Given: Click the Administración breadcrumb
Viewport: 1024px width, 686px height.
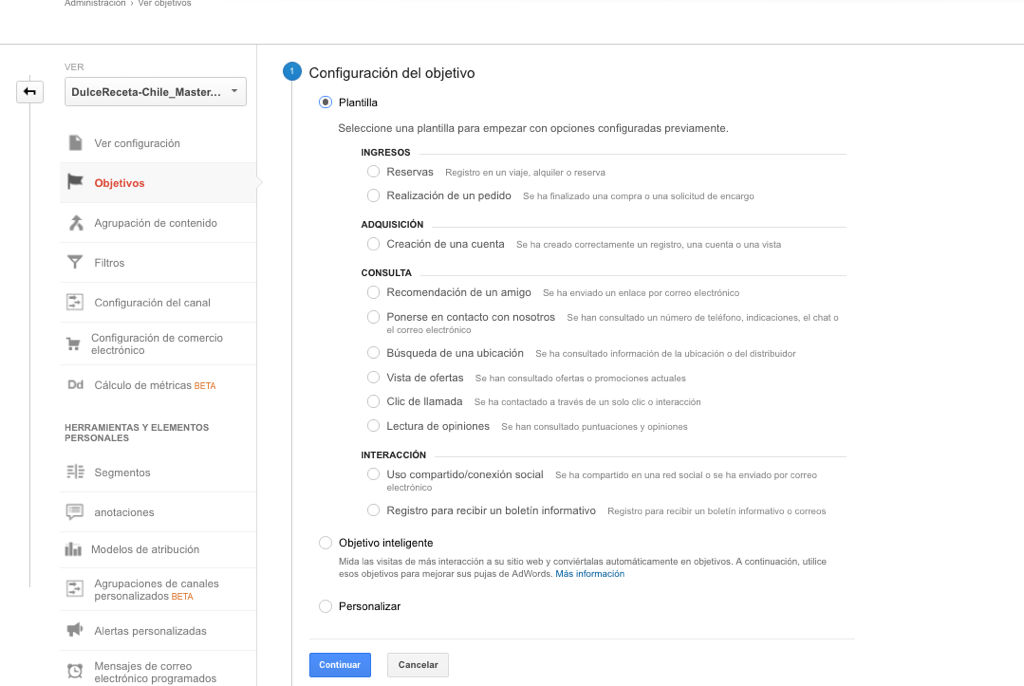Looking at the screenshot, I should pyautogui.click(x=95, y=4).
